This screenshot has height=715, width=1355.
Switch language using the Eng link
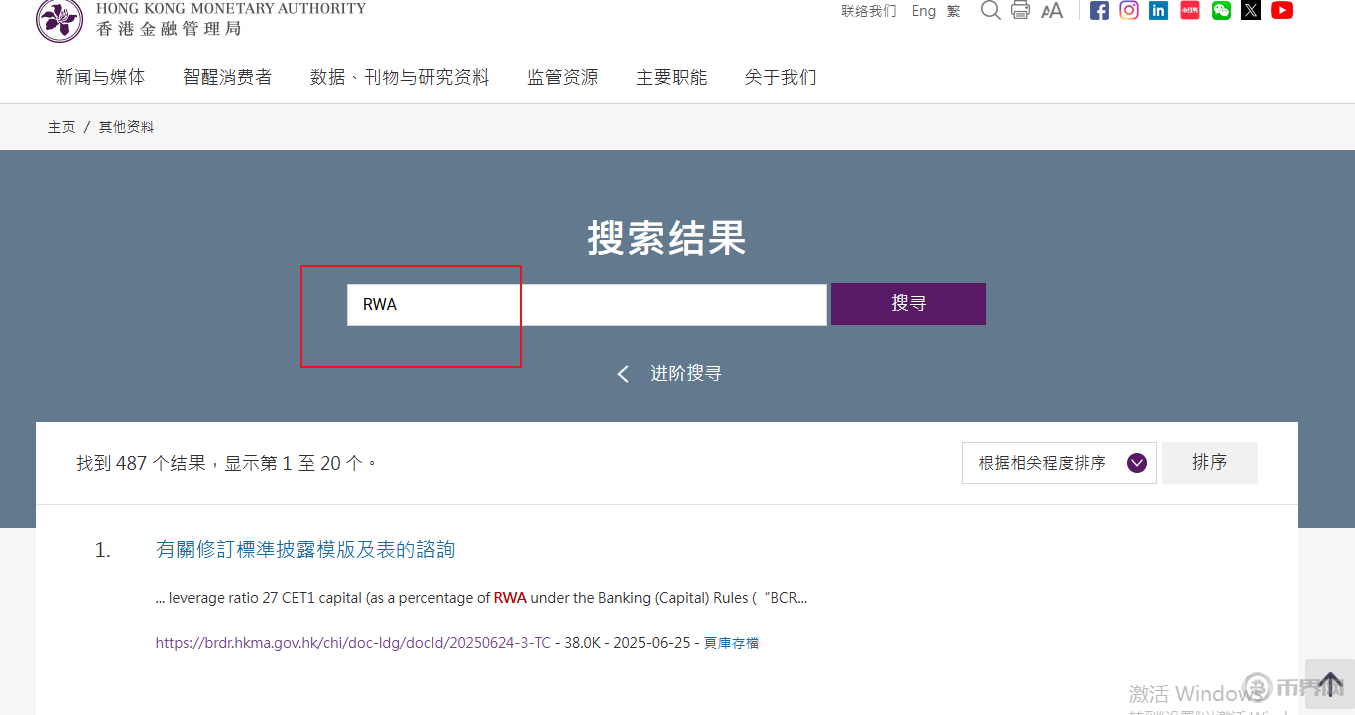[x=923, y=11]
